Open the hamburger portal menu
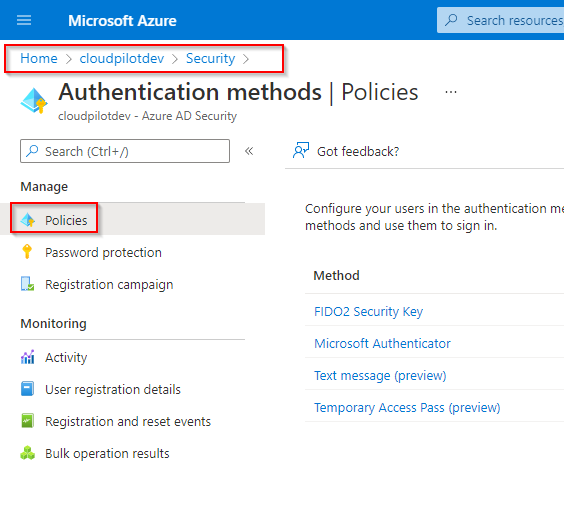This screenshot has width=564, height=516. [24, 20]
